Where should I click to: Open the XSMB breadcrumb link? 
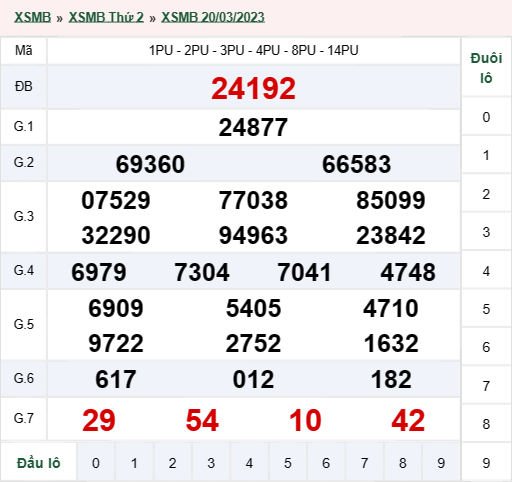click(32, 17)
